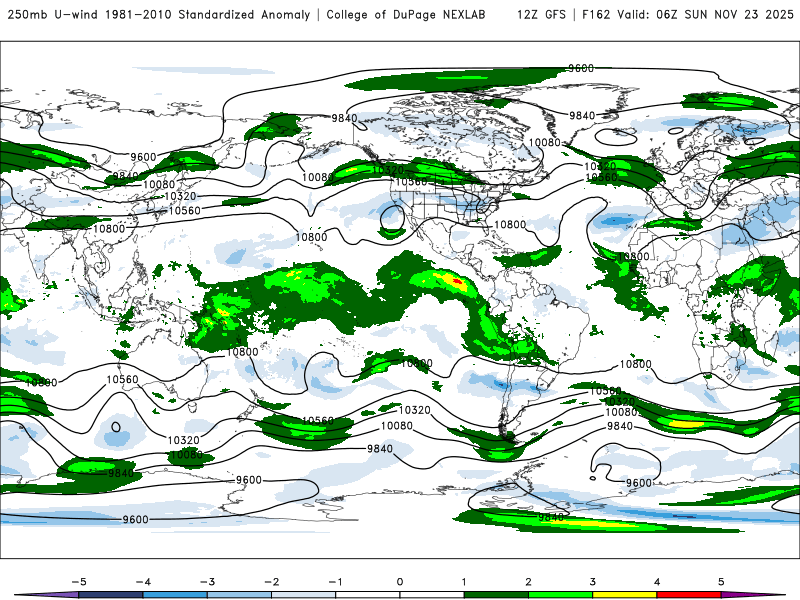The image size is (800, 600).
Task: Click the red maximum anomaly spot near Central America
Action: pyautogui.click(x=457, y=281)
